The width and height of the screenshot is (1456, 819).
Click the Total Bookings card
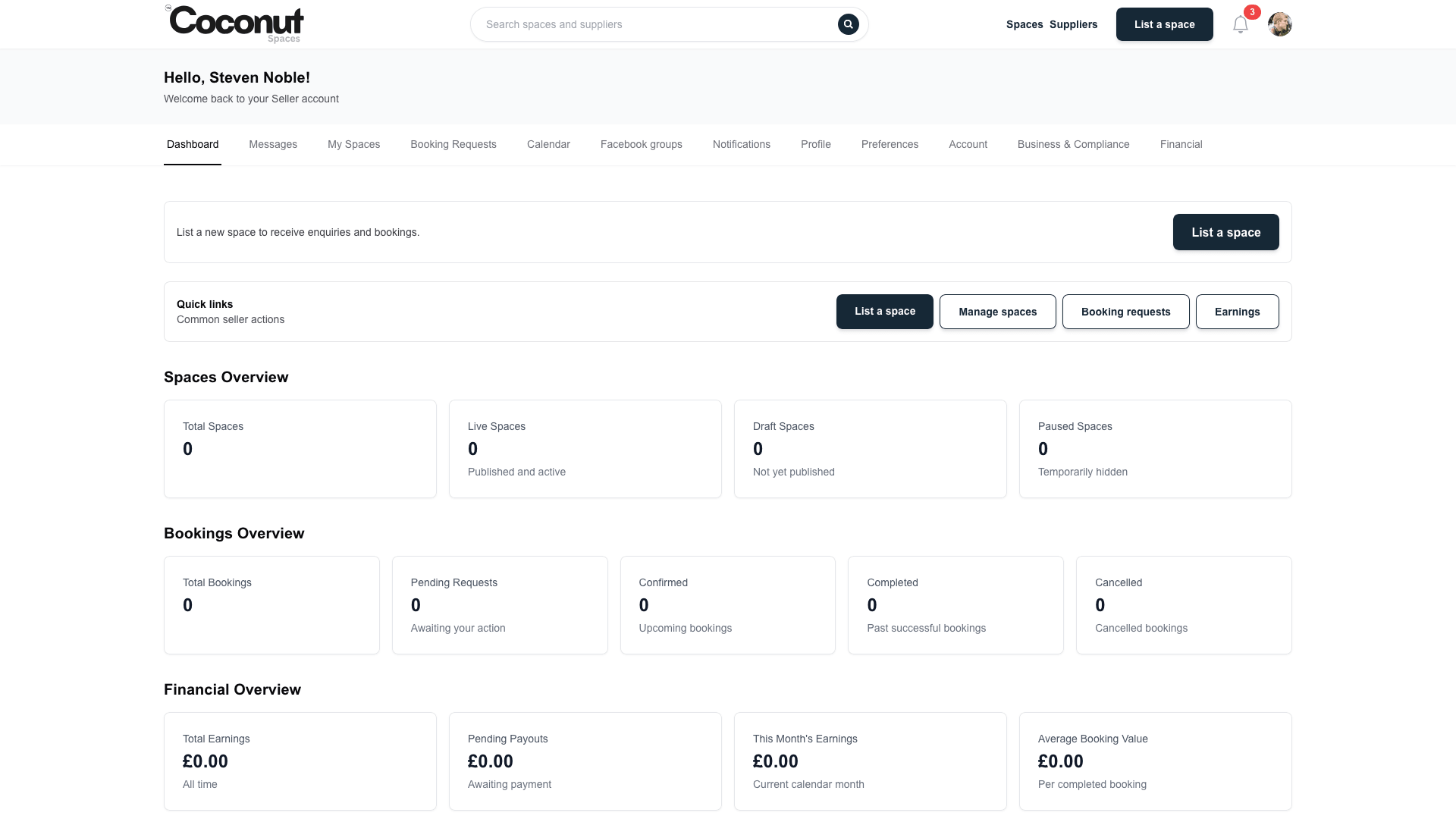271,605
